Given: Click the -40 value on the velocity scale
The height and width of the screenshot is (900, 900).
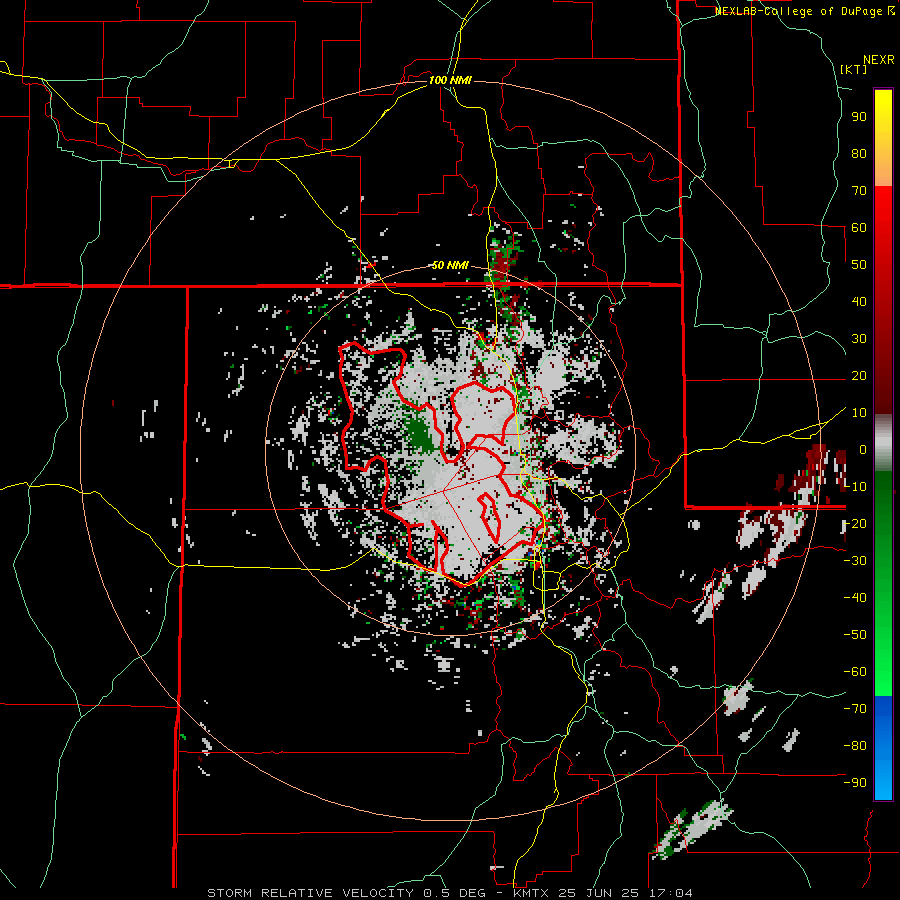Looking at the screenshot, I should click(x=855, y=598).
